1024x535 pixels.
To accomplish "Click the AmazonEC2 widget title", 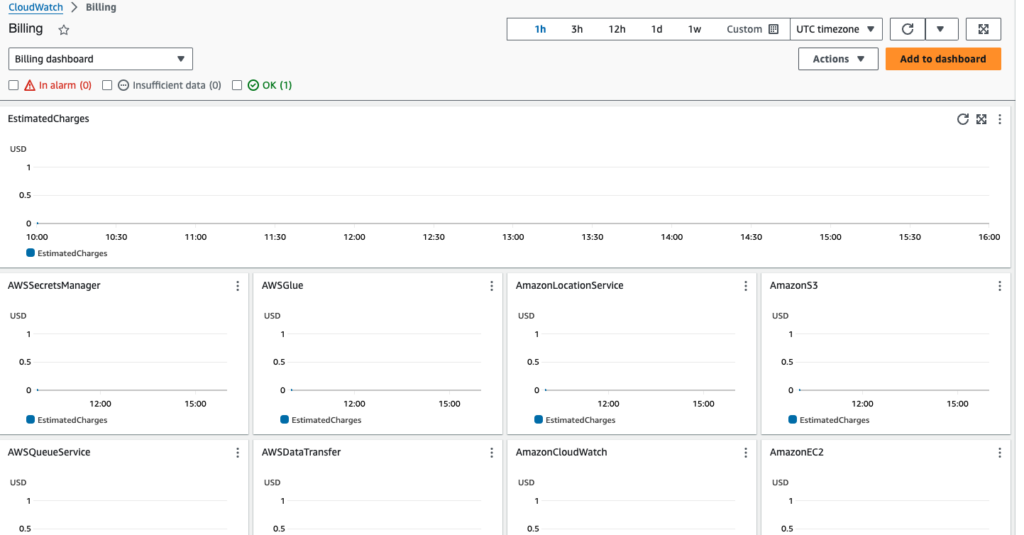I will pyautogui.click(x=797, y=452).
